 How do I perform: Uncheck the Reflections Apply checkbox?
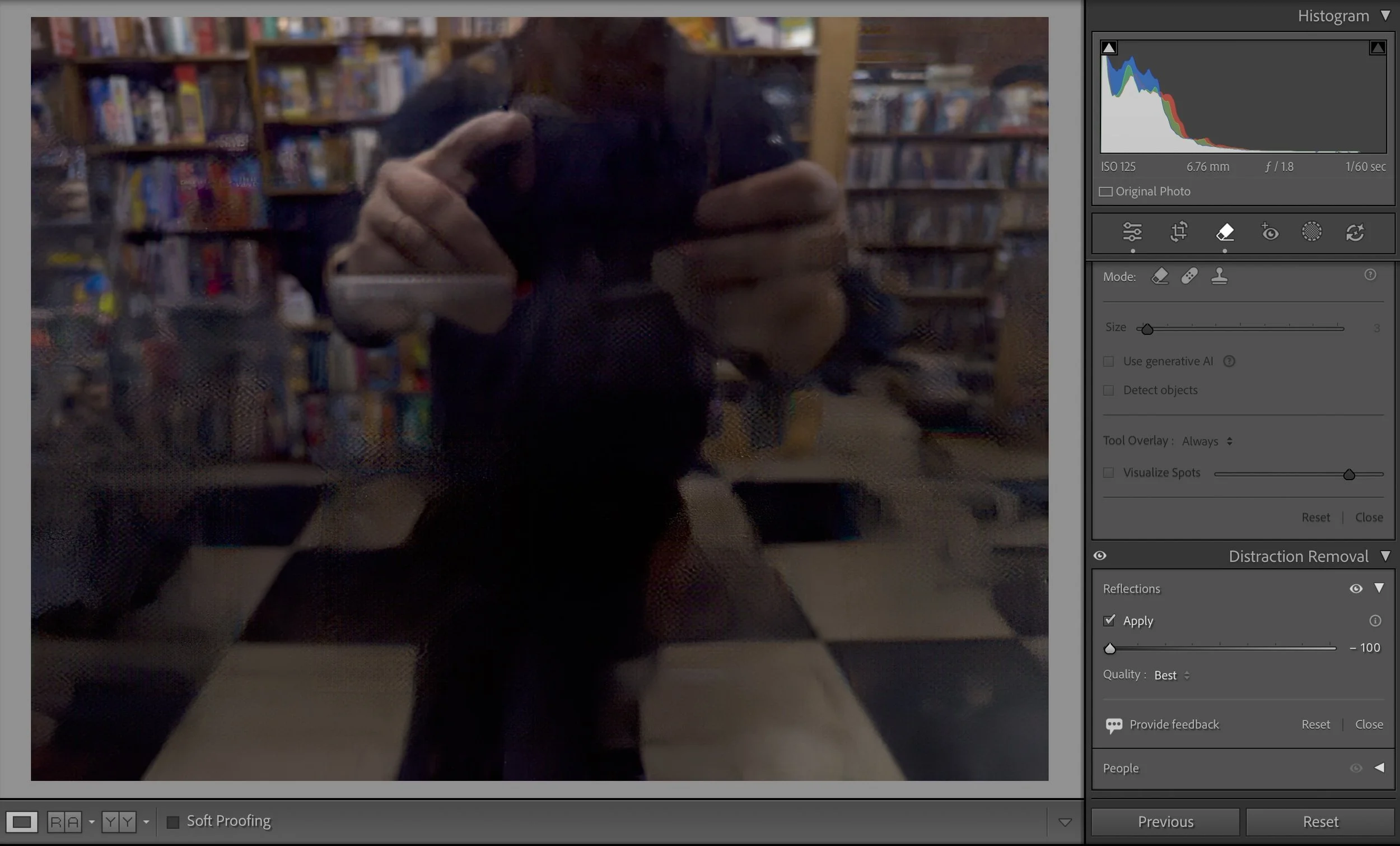click(1109, 620)
